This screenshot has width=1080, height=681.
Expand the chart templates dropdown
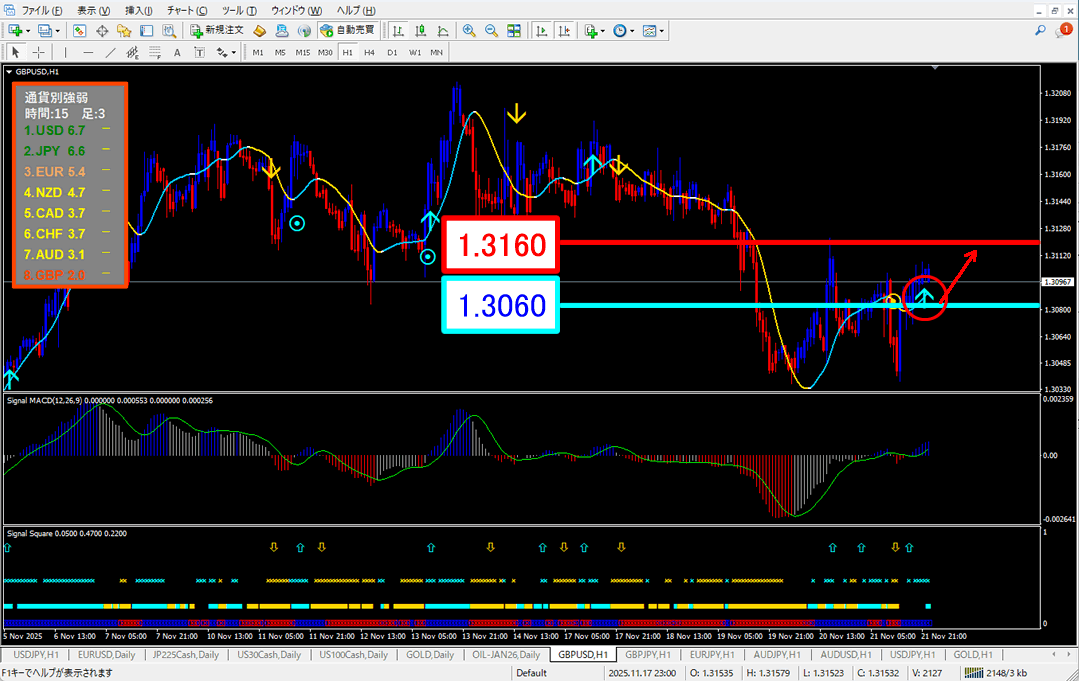tap(662, 31)
